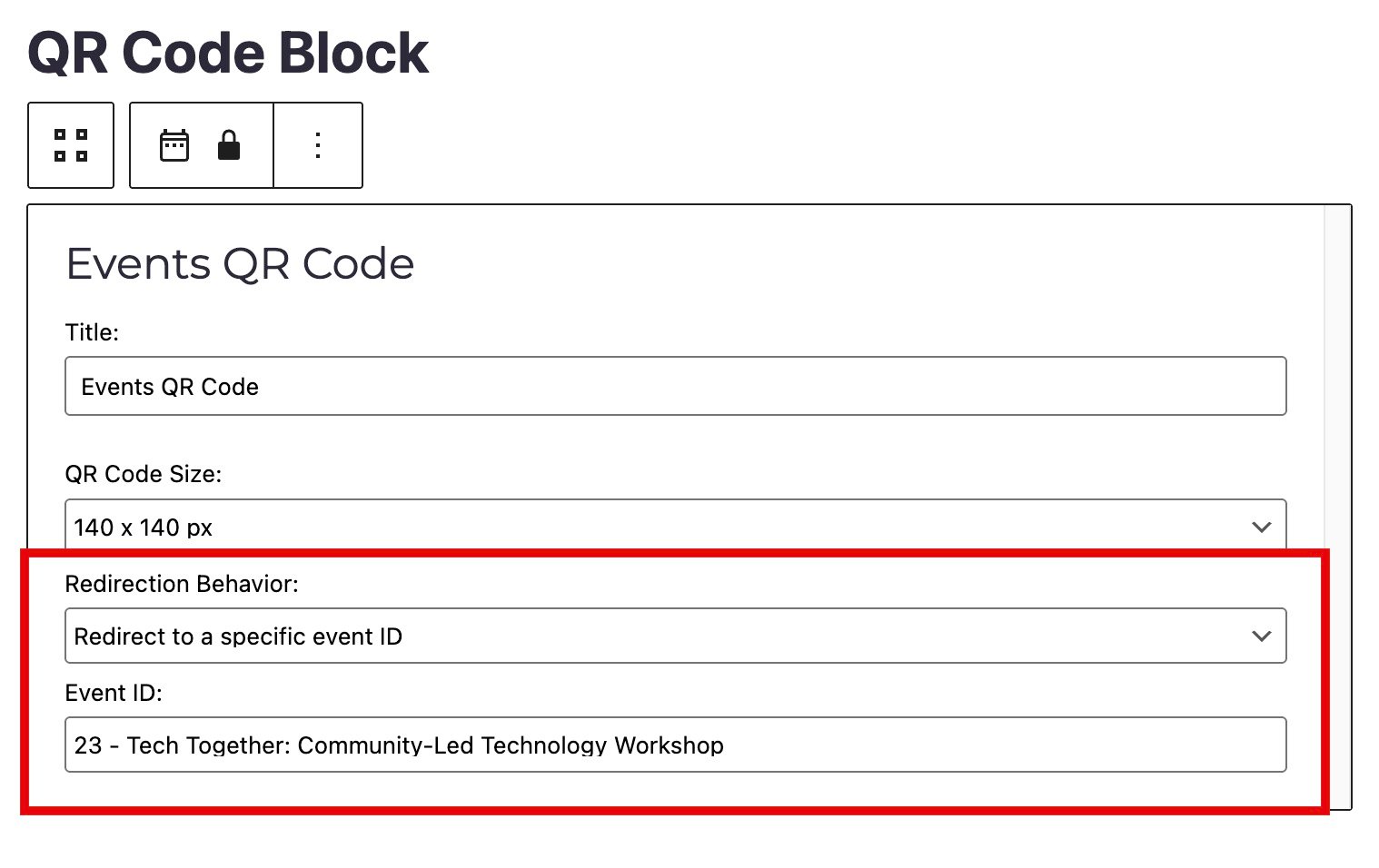The height and width of the screenshot is (868, 1379).
Task: Click the chevron arrow on Redirection Behavior
Action: 1261,636
